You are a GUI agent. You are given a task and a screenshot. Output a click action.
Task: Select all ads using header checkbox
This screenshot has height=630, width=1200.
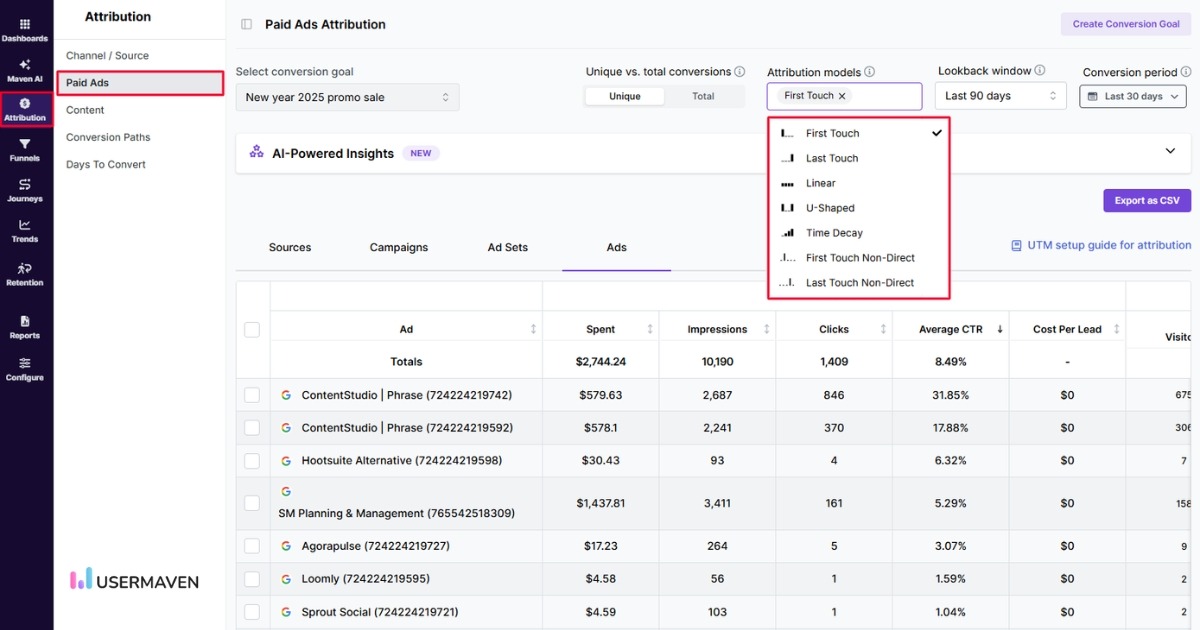[251, 328]
